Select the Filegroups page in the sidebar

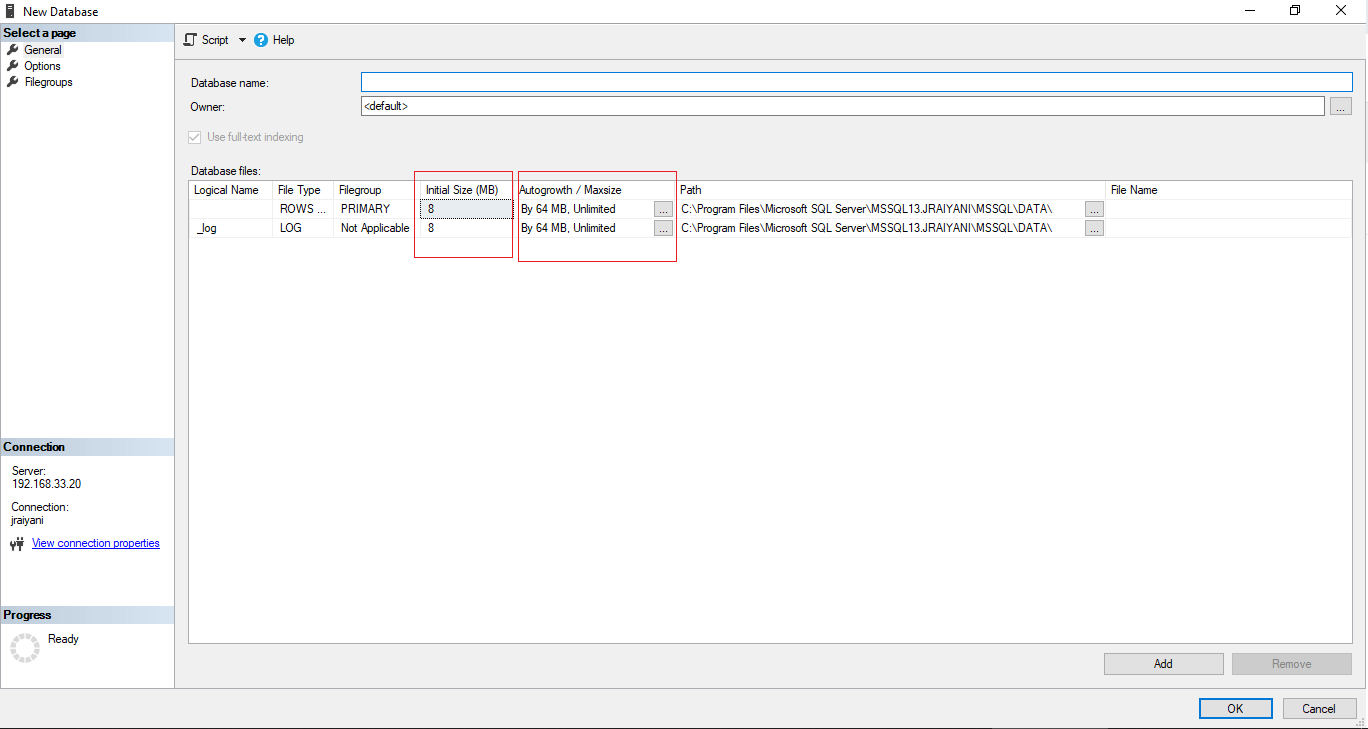pyautogui.click(x=46, y=81)
